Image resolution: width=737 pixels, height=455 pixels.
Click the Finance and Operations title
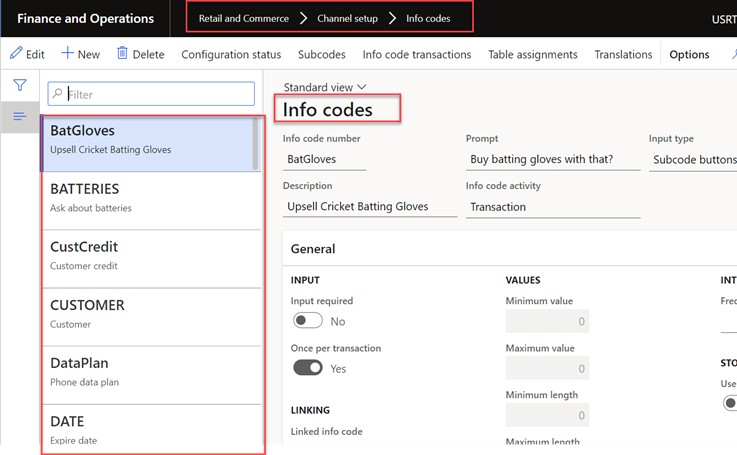coord(86,18)
